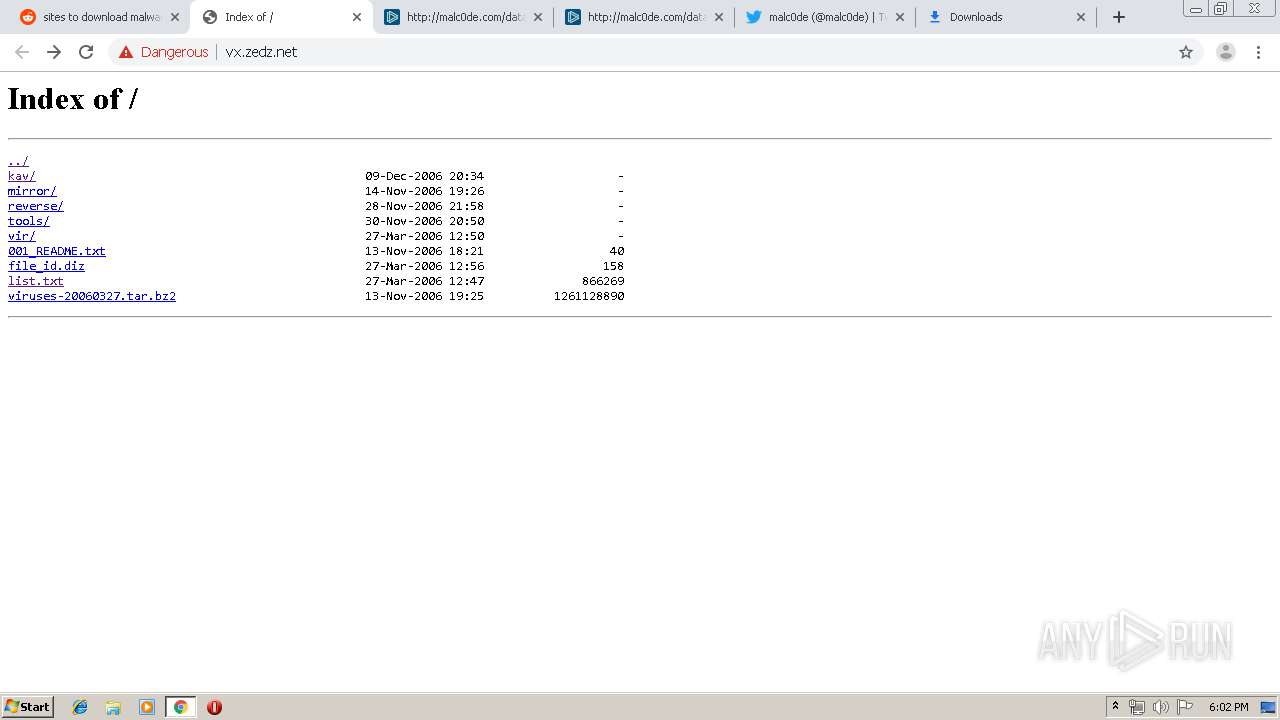Go forward to the next page
The width and height of the screenshot is (1280, 720).
tap(54, 52)
